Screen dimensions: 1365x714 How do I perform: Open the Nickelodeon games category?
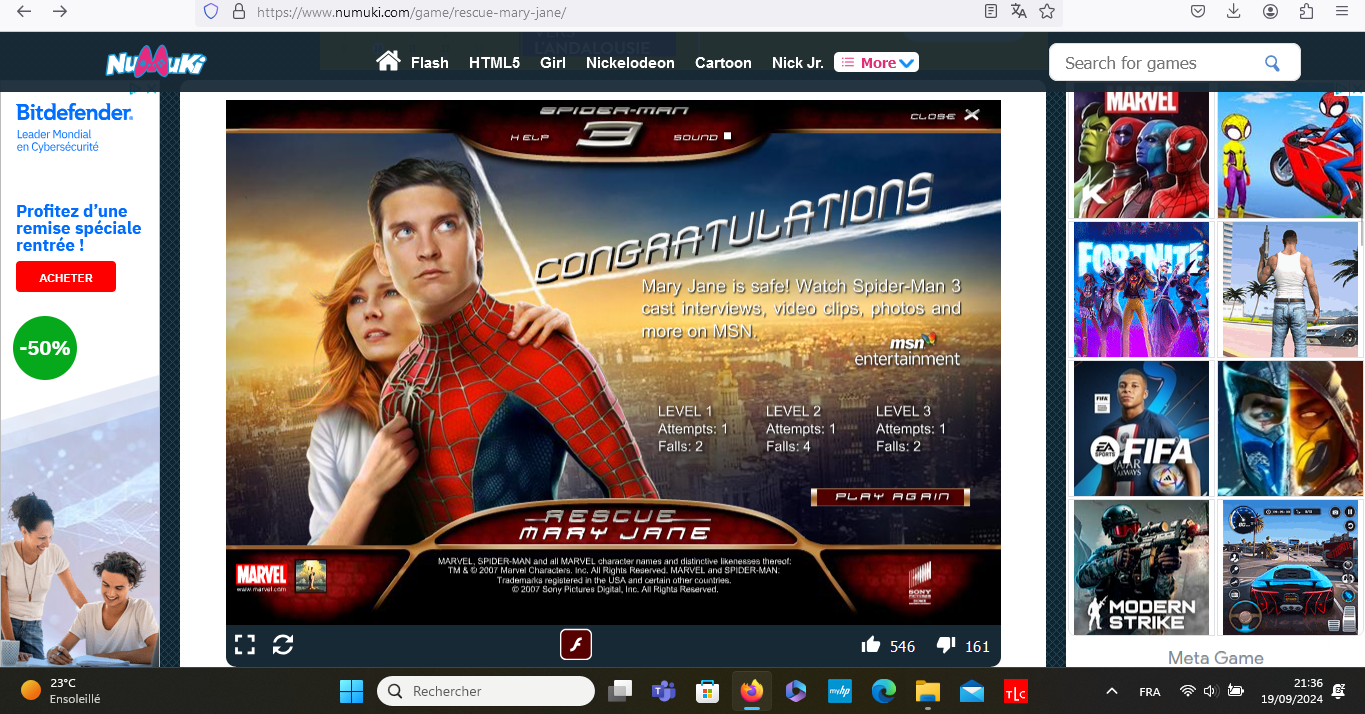(x=630, y=62)
